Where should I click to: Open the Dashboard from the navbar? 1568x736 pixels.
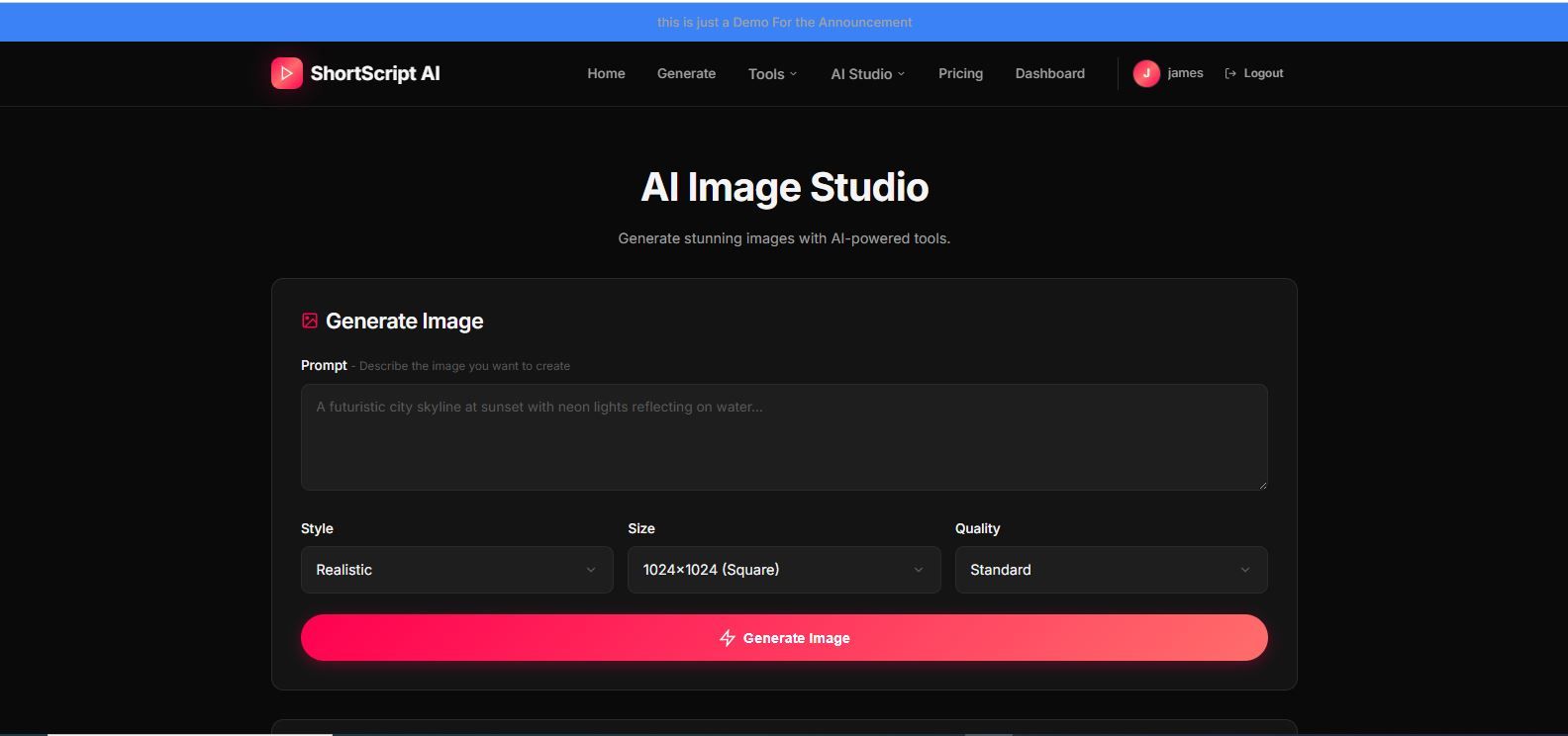tap(1049, 73)
